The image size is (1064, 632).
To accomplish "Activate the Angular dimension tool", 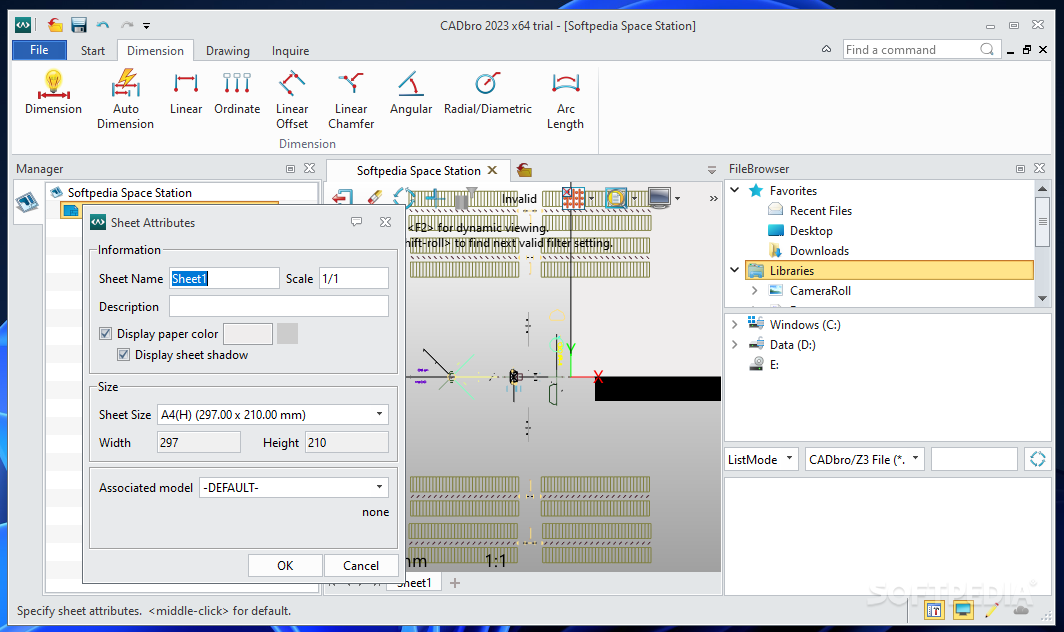I will (x=411, y=92).
